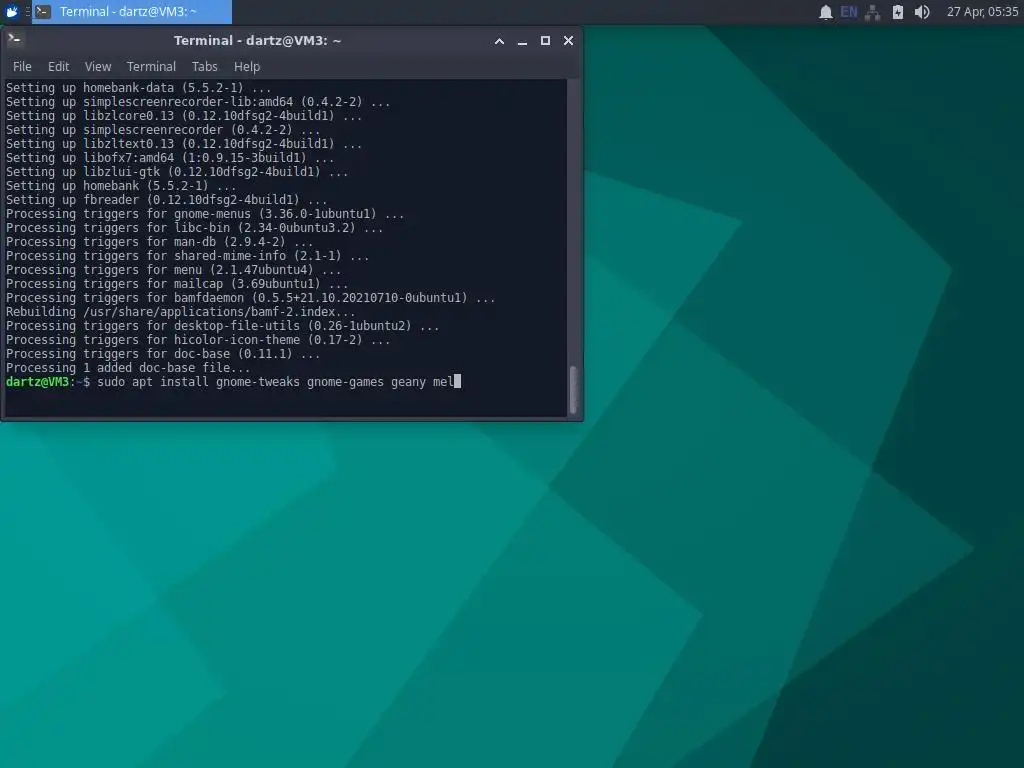Roll up the terminal window with the arrow button
The height and width of the screenshot is (768, 1024).
click(x=500, y=40)
